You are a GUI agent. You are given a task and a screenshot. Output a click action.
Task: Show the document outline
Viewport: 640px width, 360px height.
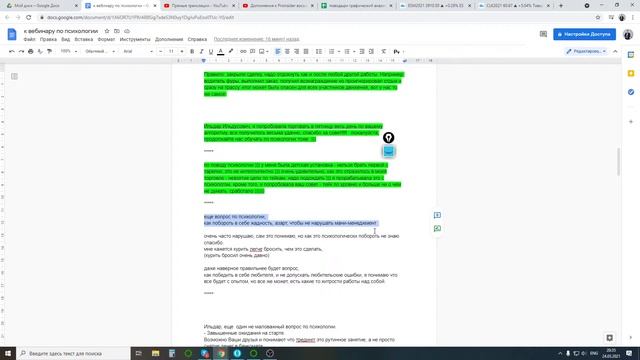click(14, 76)
